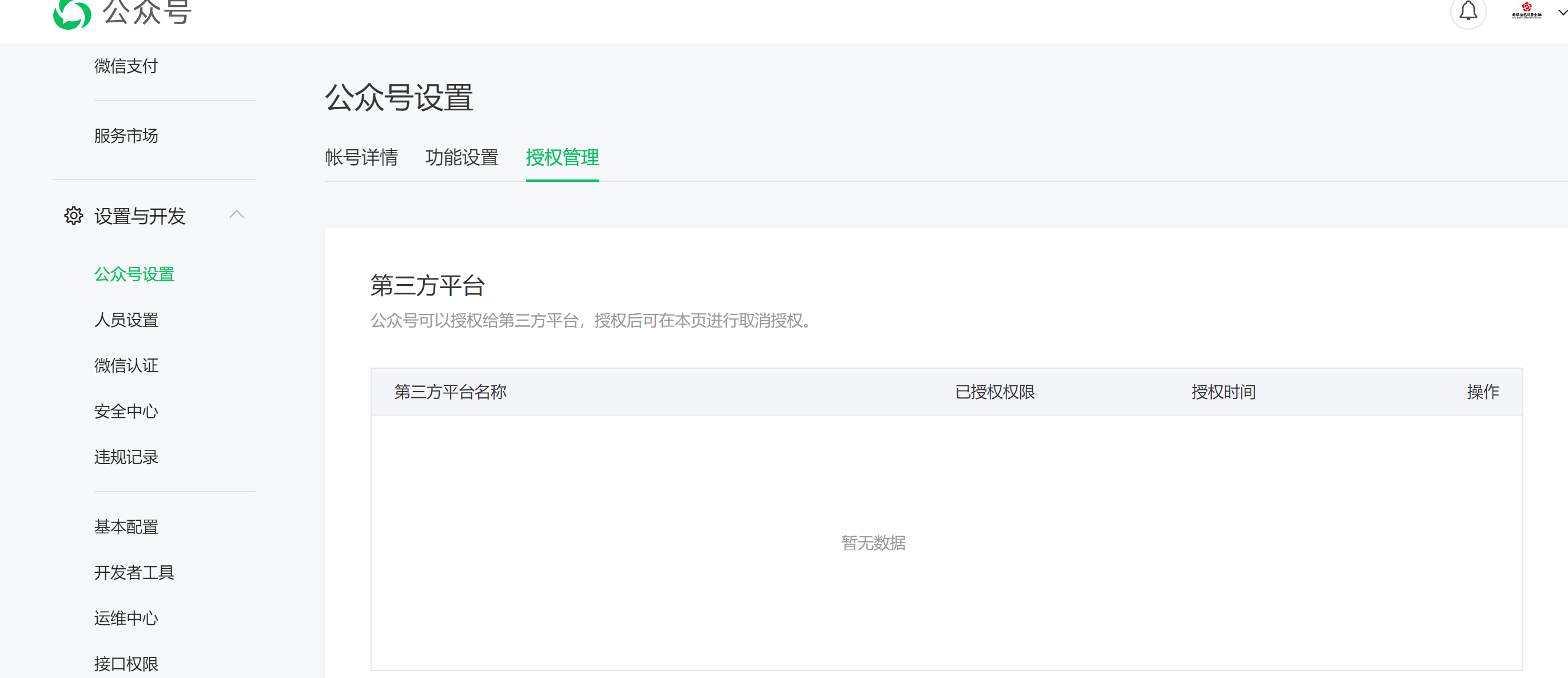The image size is (1568, 678).
Task: Switch to the 帐号详情 tab
Action: coord(361,158)
